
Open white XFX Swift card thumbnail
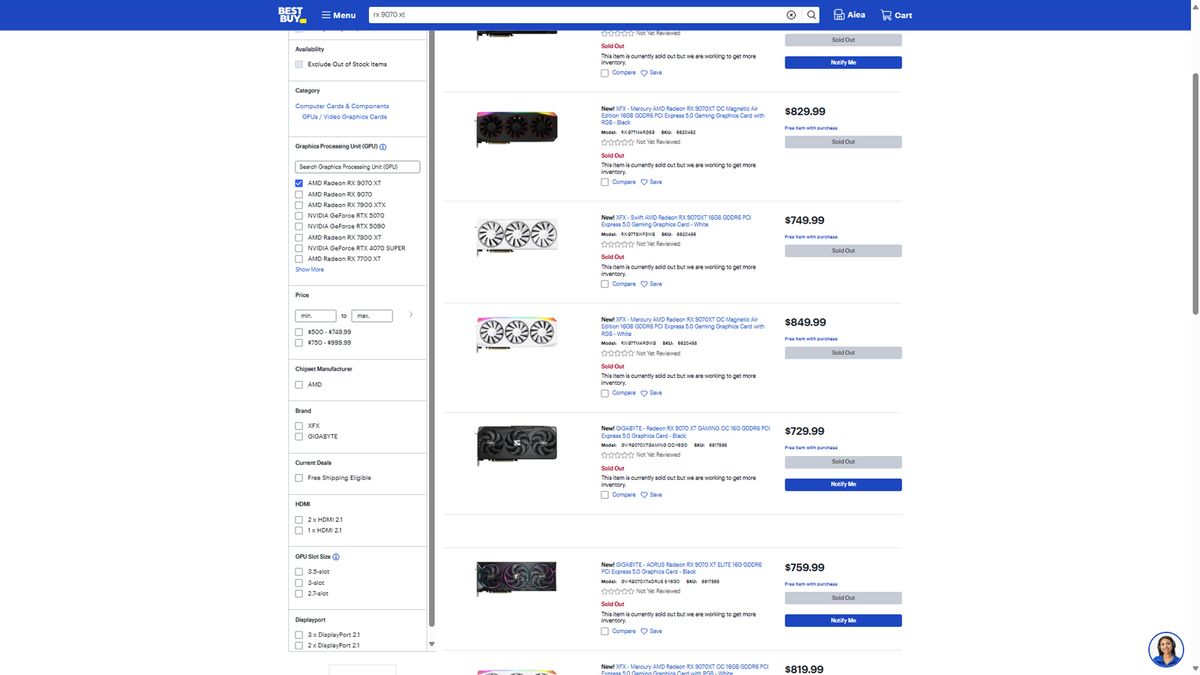(516, 238)
